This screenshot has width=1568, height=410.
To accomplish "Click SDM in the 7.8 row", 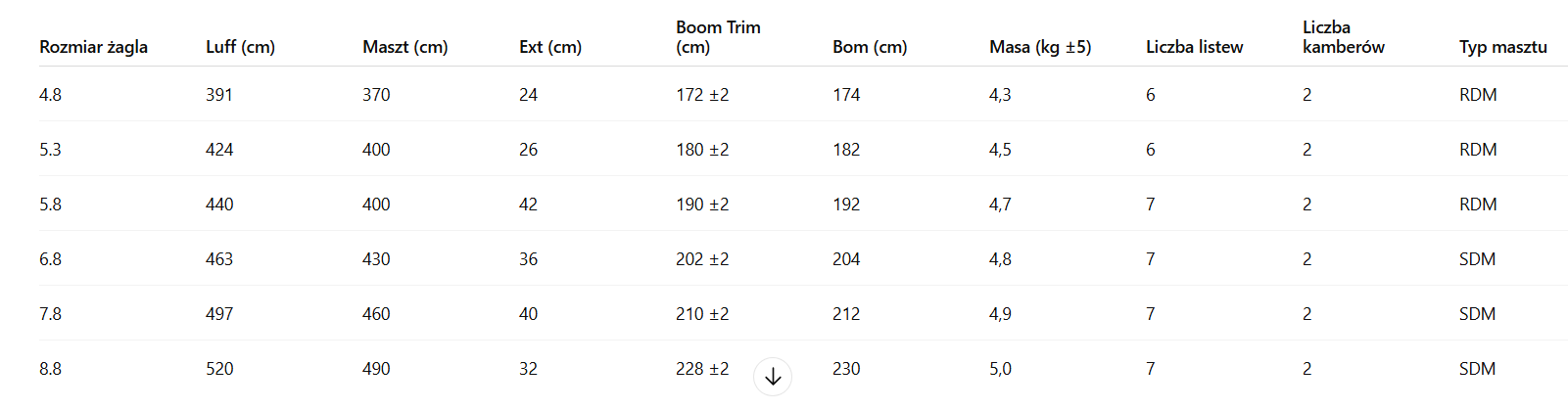I will click(1477, 314).
